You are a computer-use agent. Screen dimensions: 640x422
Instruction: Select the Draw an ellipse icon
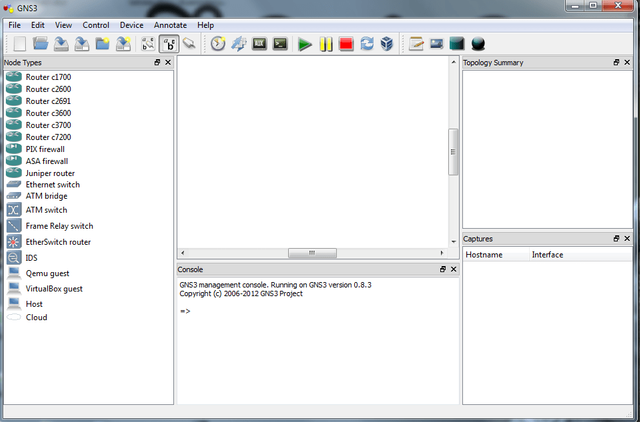point(478,44)
